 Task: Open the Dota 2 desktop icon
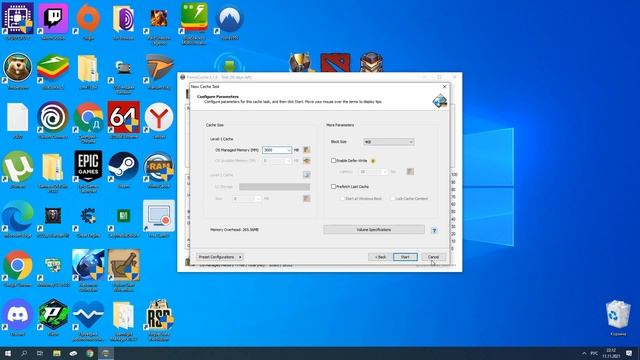[x=335, y=63]
